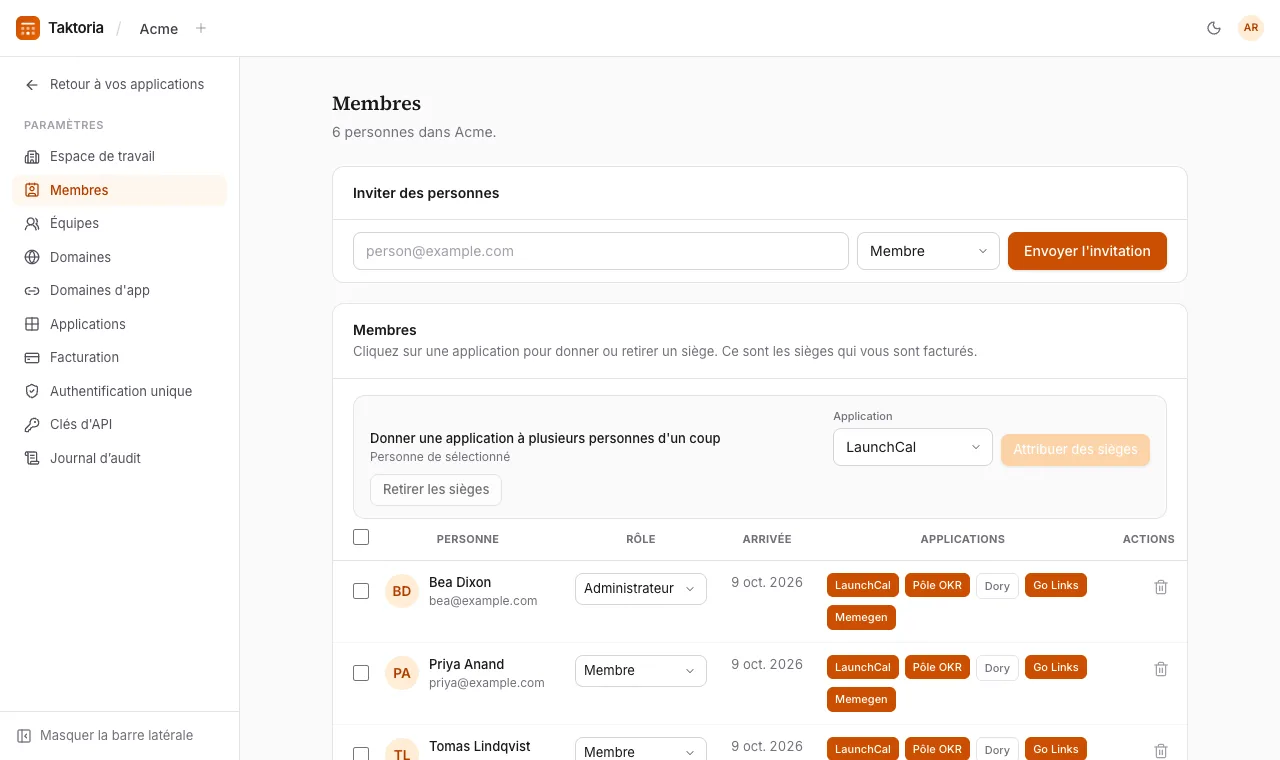
Task: Click the Facturation card icon
Action: point(32,358)
